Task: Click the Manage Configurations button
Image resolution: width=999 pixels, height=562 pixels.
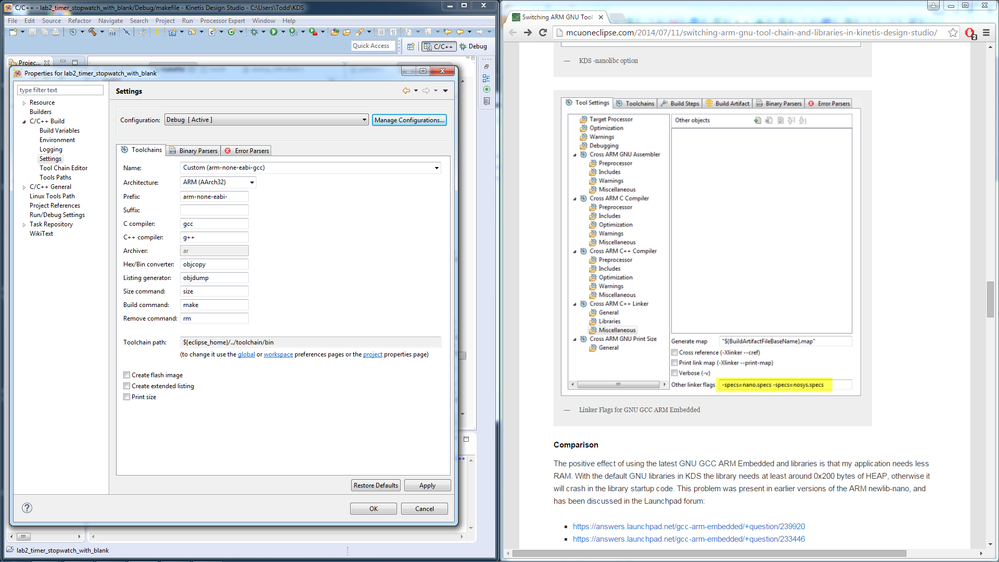Action: click(x=409, y=120)
